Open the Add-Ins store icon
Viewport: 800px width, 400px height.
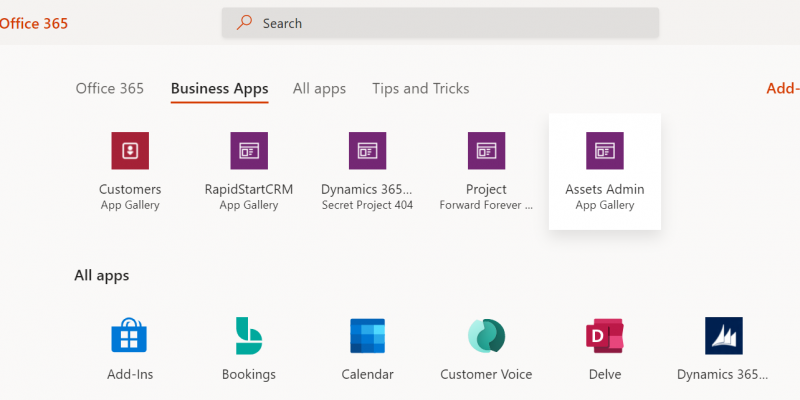point(129,336)
